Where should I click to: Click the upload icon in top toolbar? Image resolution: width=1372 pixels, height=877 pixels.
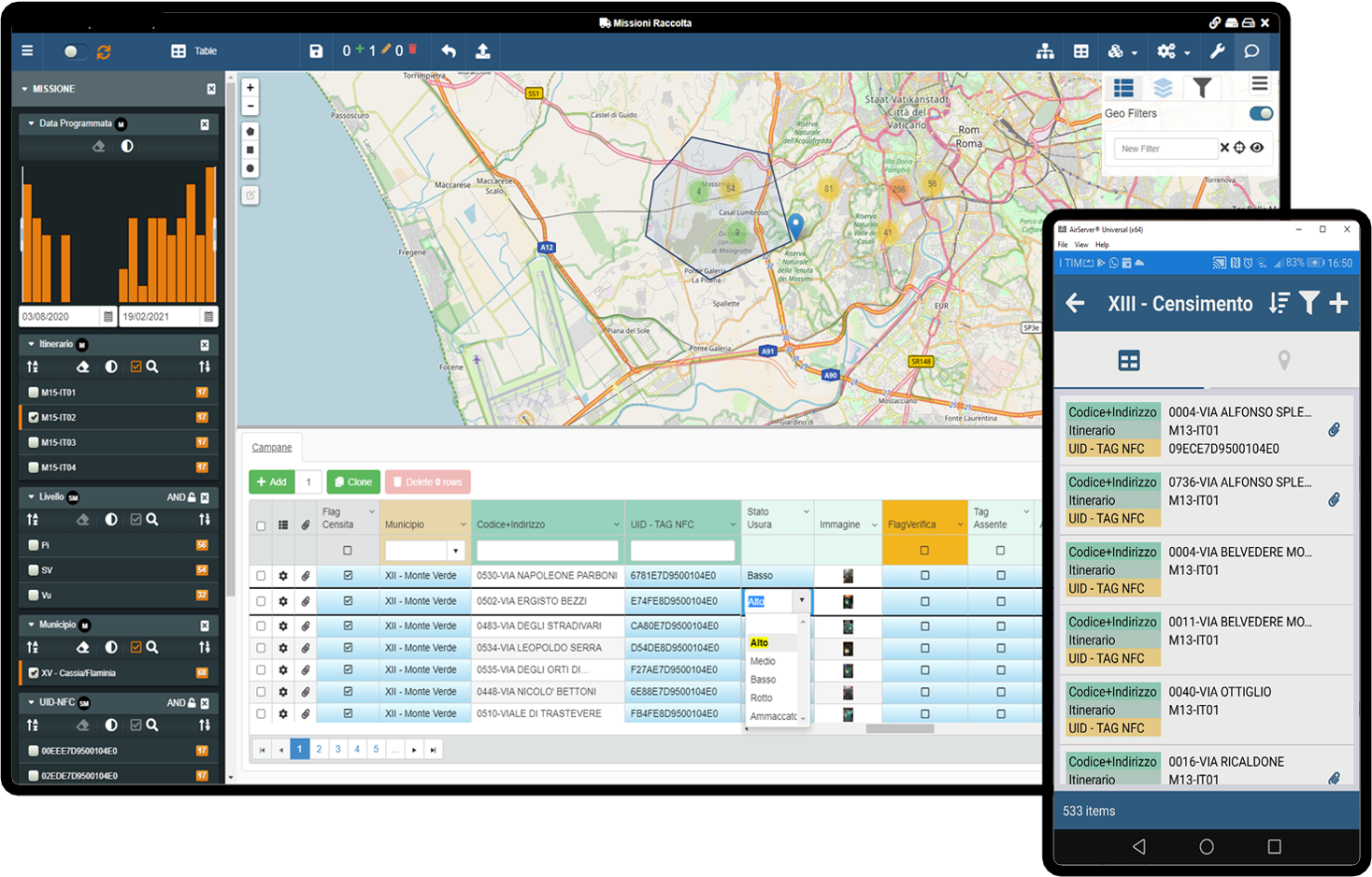482,51
